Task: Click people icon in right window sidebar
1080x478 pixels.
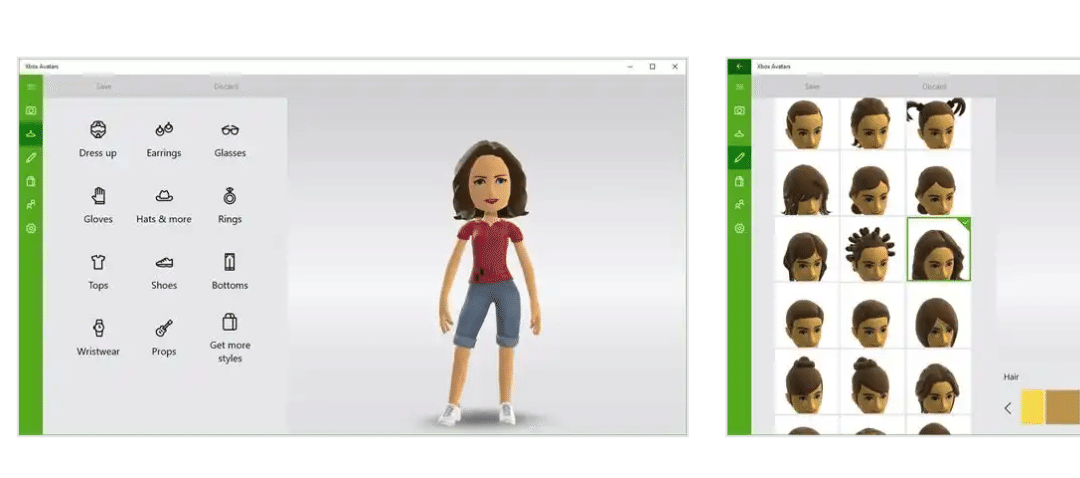Action: pos(740,205)
